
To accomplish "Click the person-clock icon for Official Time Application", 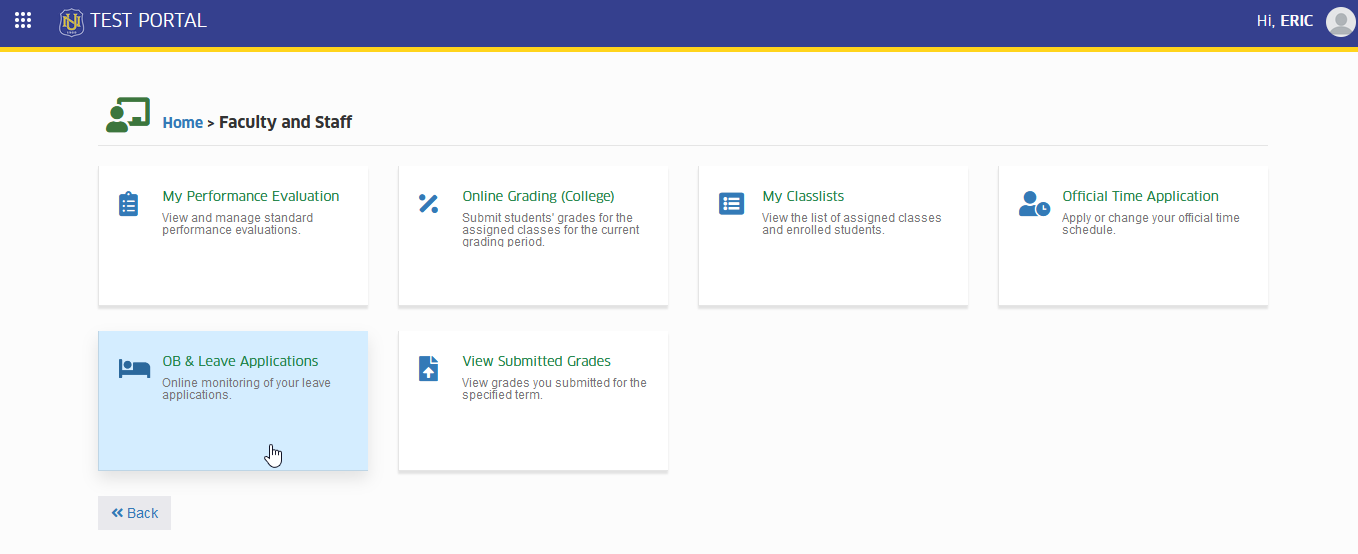I will pos(1034,203).
